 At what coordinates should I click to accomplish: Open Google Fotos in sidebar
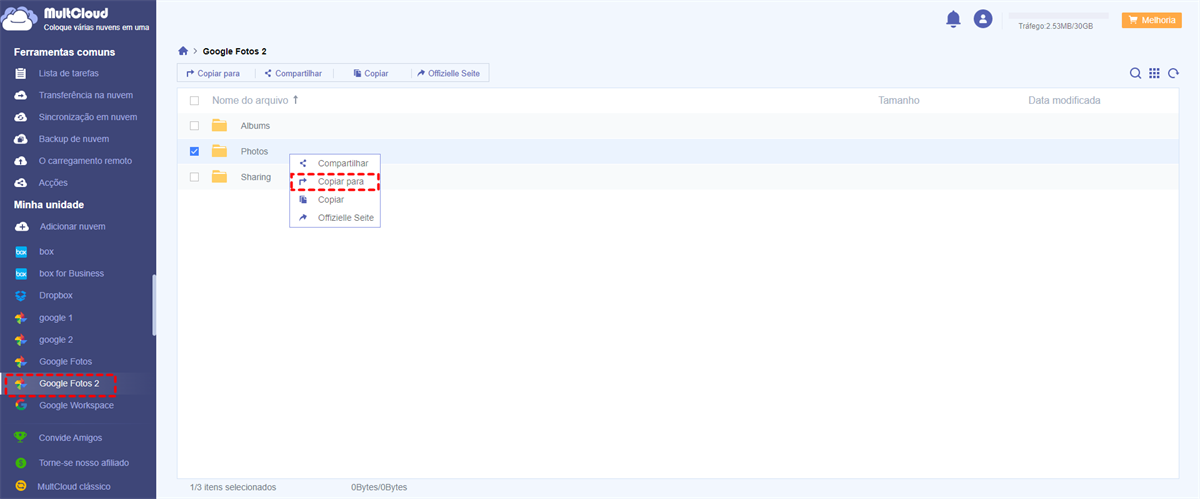coord(66,361)
